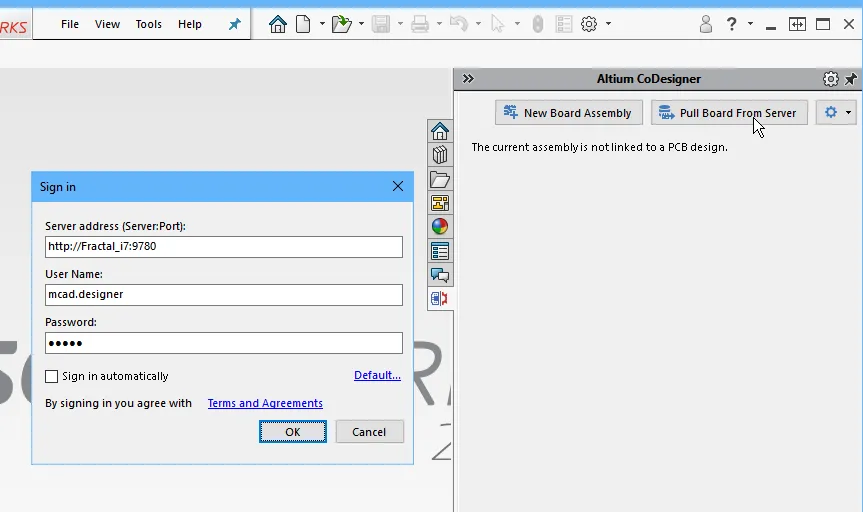Screen dimensions: 863x512
Task: Open the Options gear in top toolbar
Action: [x=589, y=24]
